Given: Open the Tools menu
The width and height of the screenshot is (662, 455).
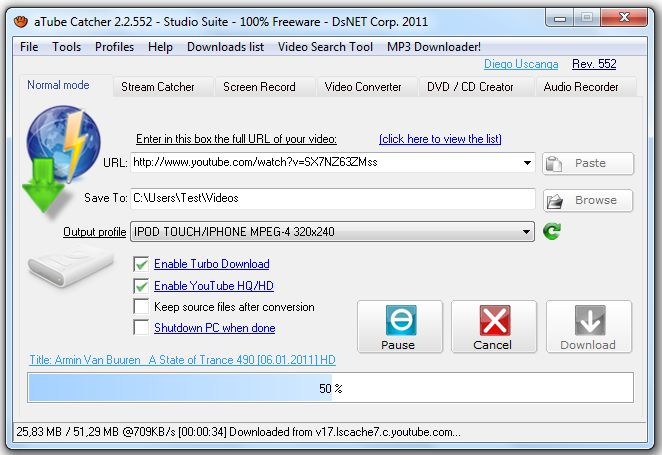Looking at the screenshot, I should pyautogui.click(x=66, y=47).
